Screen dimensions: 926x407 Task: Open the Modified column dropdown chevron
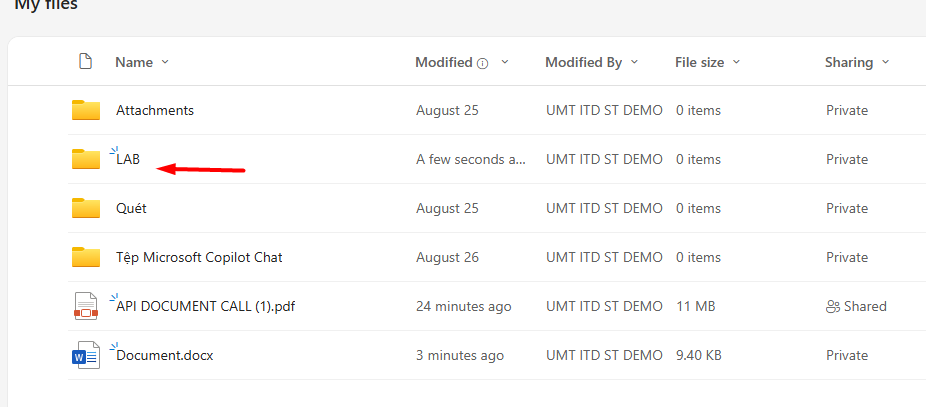[x=505, y=62]
